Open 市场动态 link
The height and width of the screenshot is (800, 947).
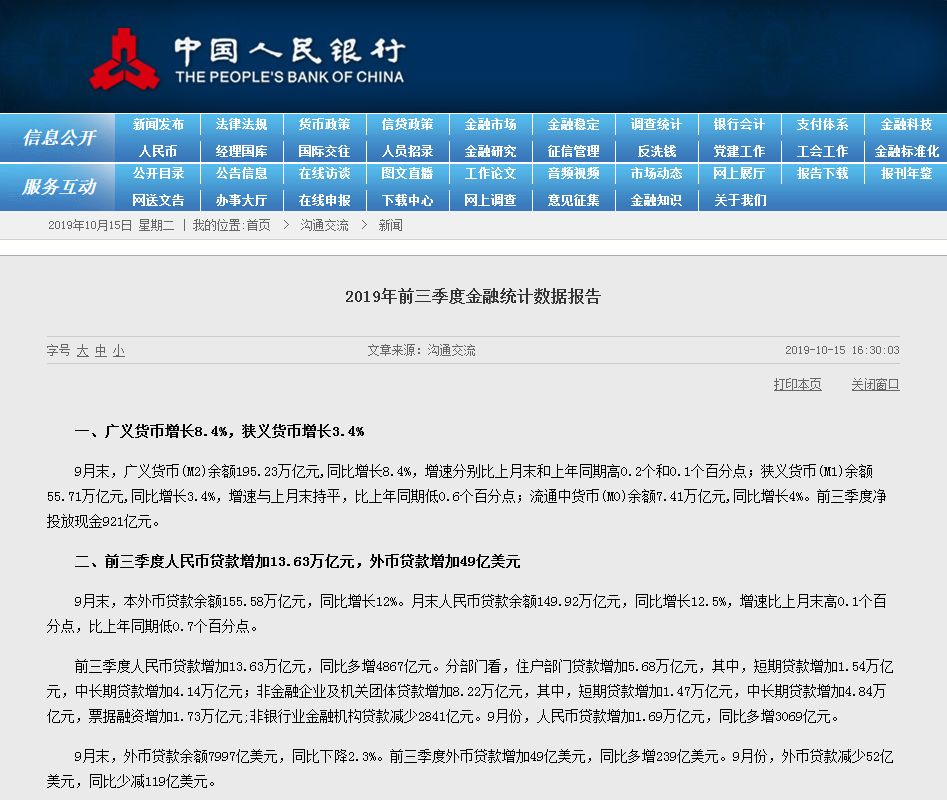656,173
